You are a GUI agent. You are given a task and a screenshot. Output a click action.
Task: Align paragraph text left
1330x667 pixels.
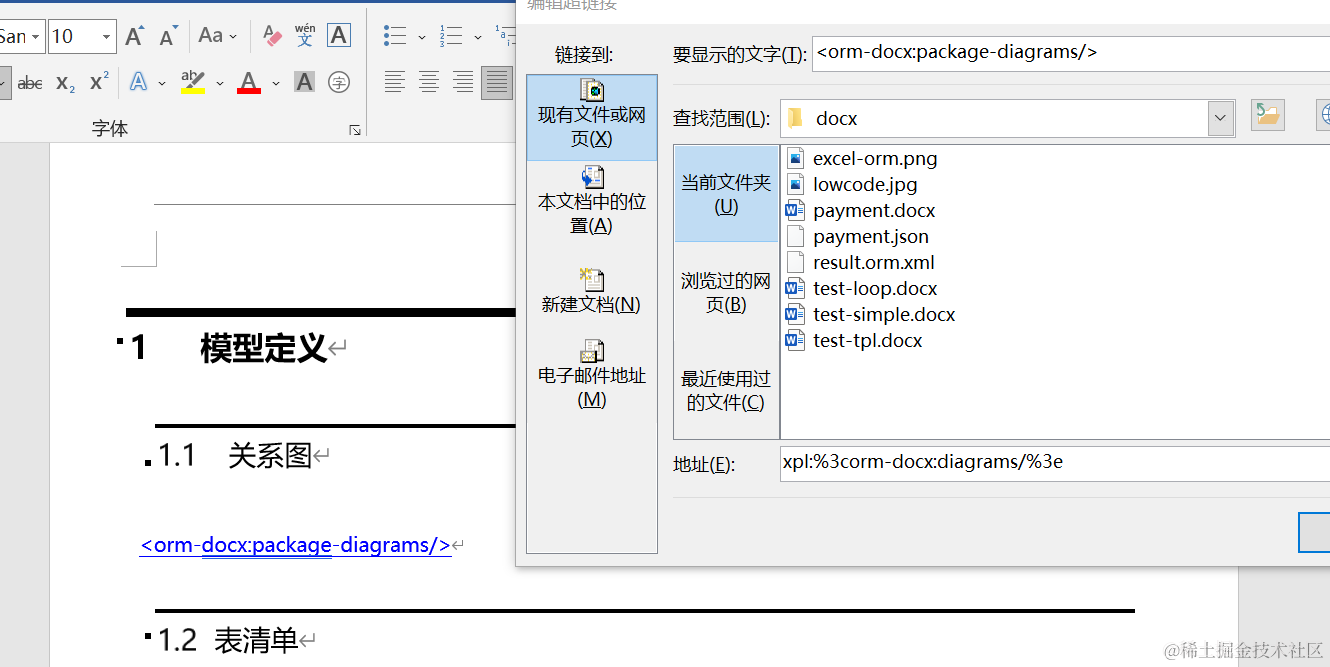395,82
